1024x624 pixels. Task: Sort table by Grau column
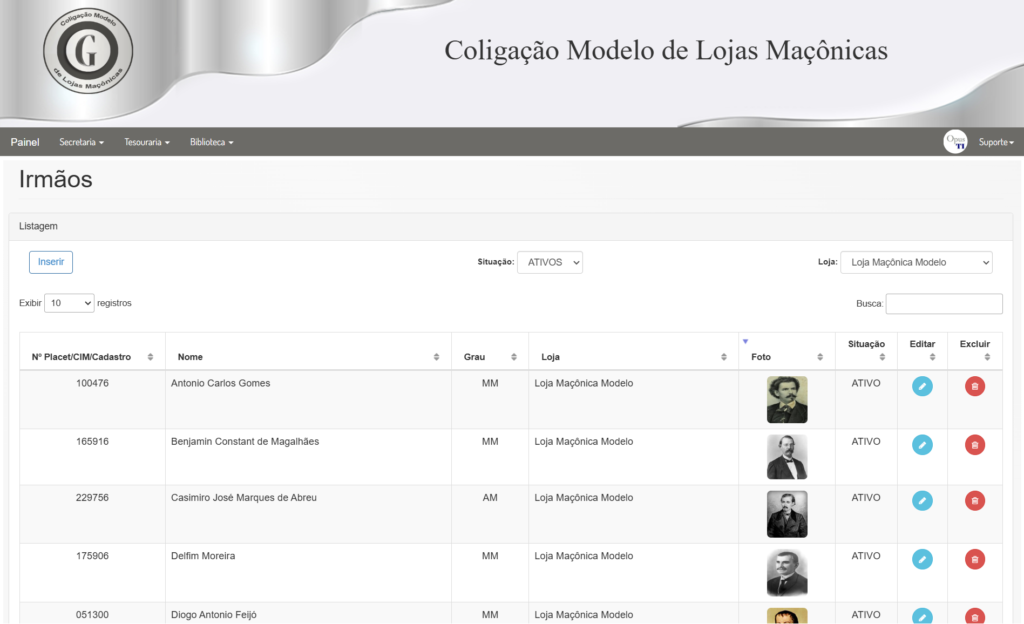(x=489, y=357)
